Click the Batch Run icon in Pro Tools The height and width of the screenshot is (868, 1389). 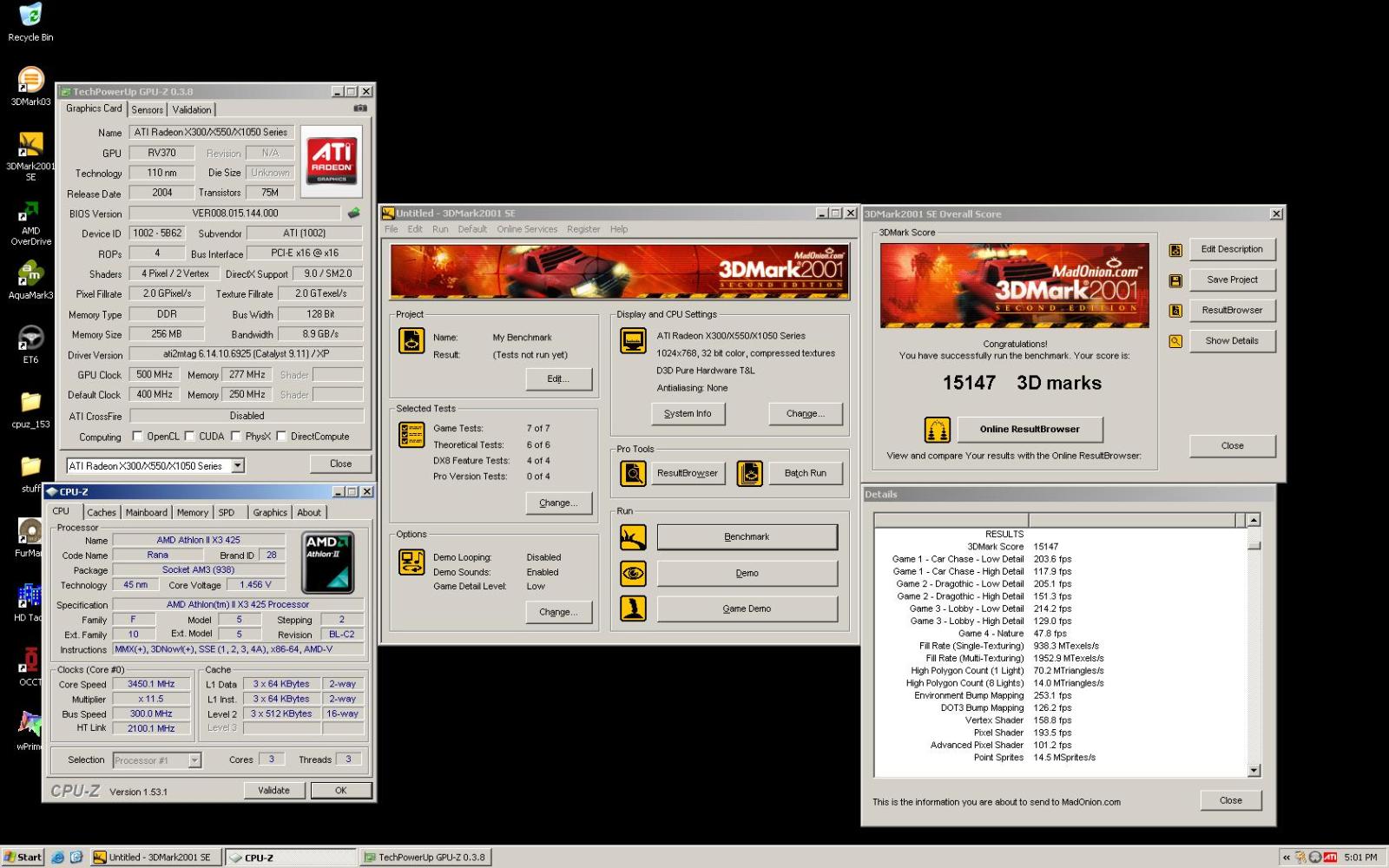coord(749,473)
